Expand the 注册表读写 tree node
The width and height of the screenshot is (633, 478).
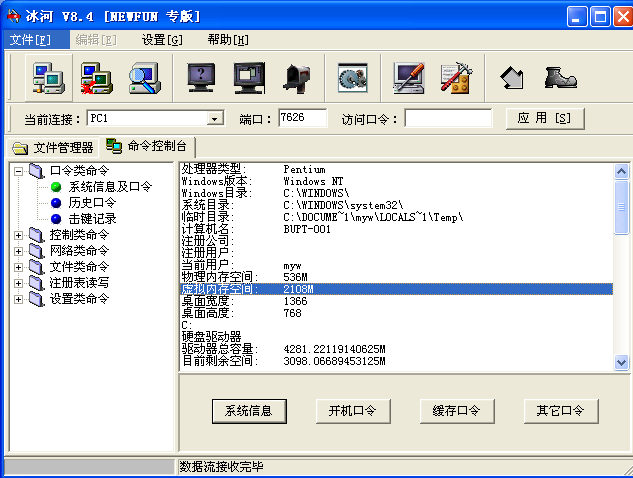(18, 283)
